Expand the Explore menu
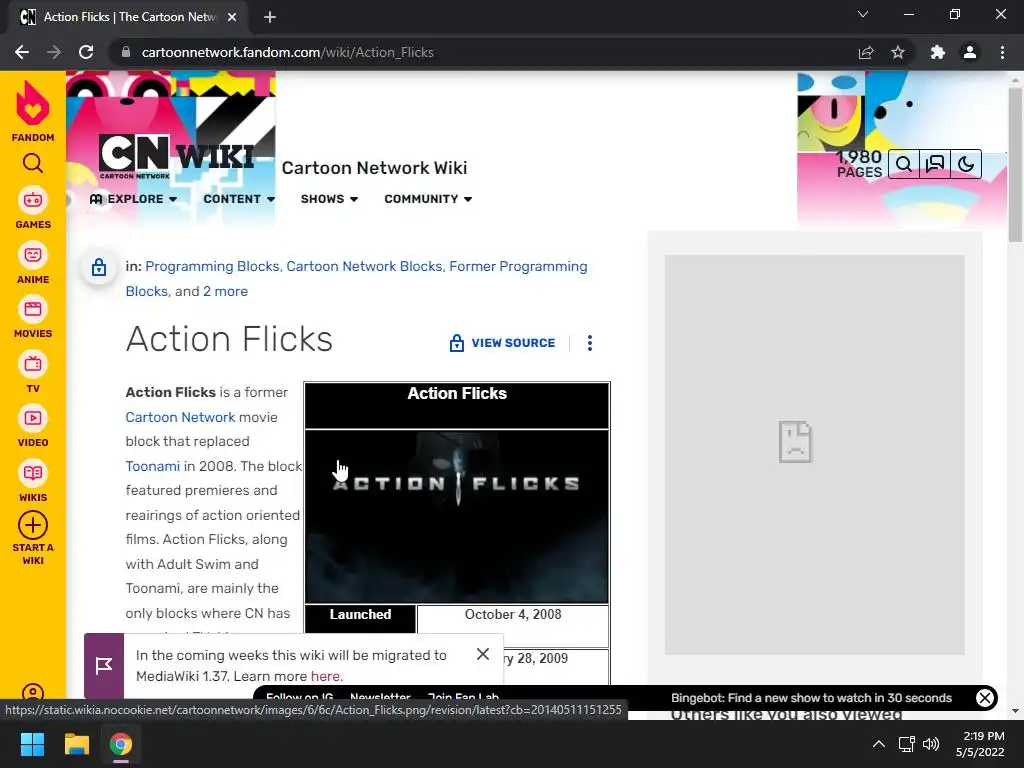 click(133, 199)
